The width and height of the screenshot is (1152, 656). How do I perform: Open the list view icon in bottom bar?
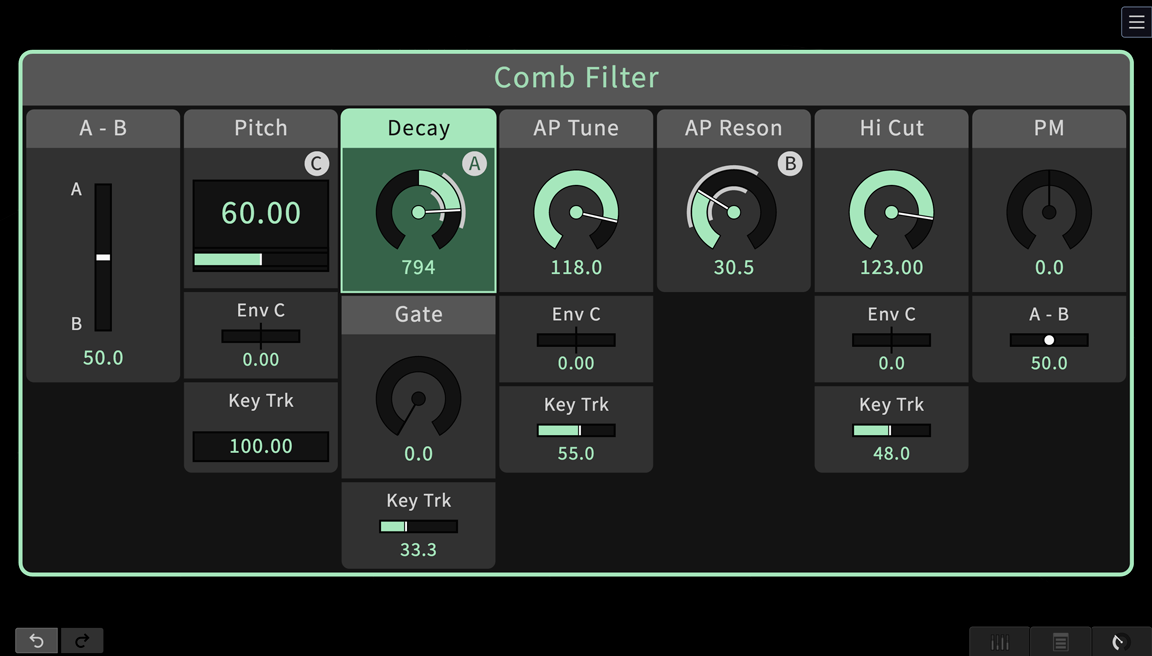tap(1061, 642)
